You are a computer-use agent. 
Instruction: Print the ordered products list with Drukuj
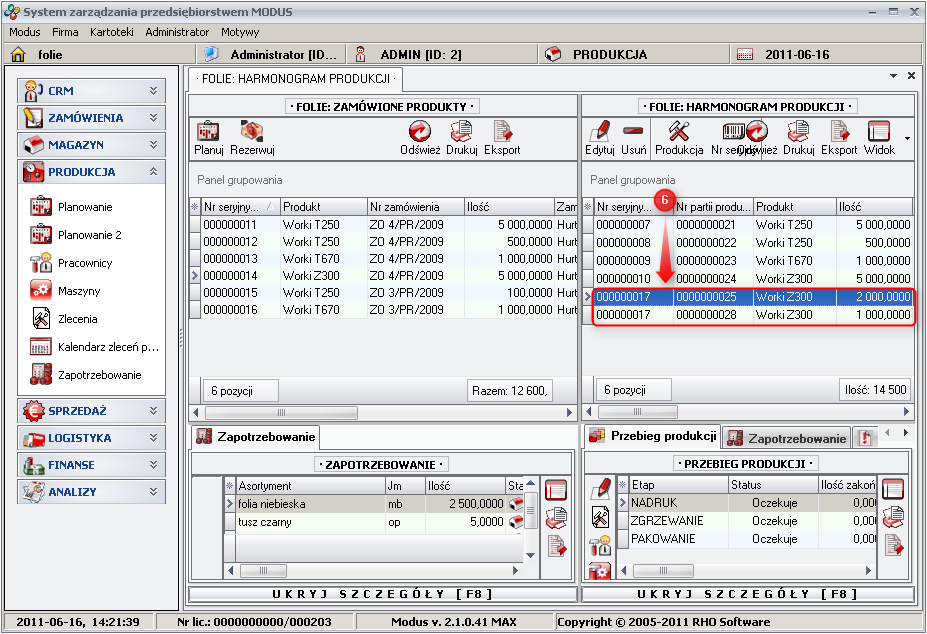tap(461, 138)
